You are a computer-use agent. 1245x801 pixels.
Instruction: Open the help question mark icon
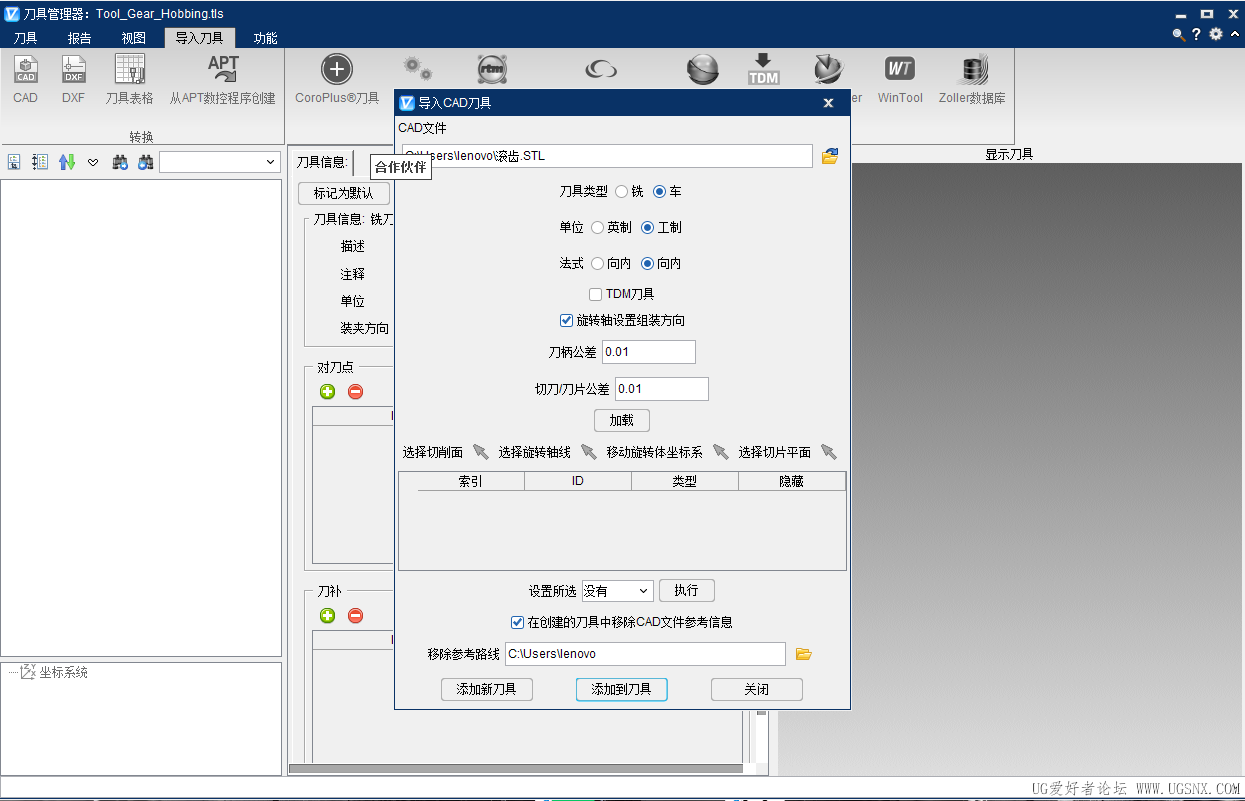click(x=1196, y=34)
